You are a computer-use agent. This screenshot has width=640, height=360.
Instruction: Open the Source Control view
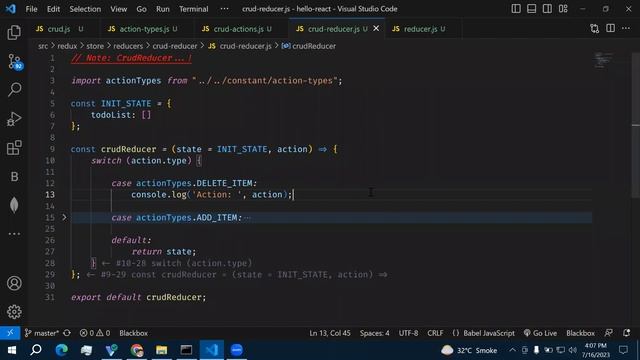tap(15, 62)
